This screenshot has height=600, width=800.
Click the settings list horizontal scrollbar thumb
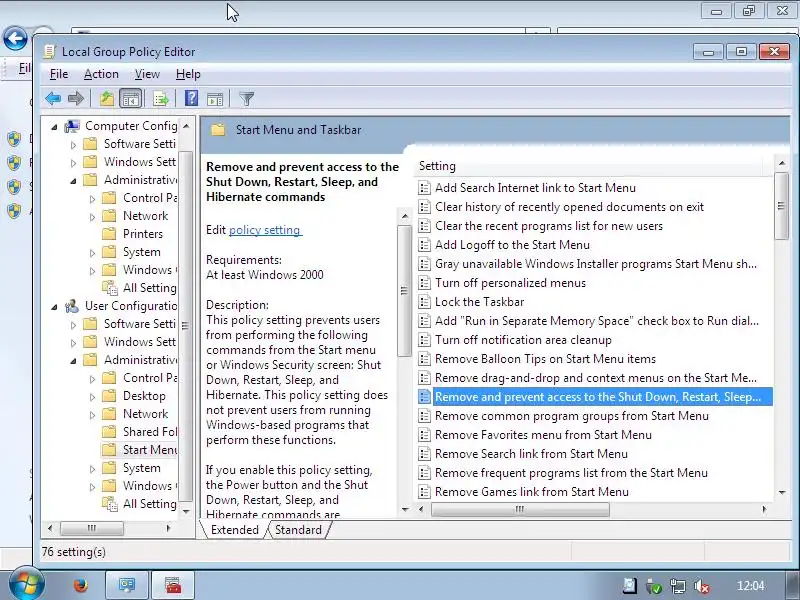click(x=520, y=509)
